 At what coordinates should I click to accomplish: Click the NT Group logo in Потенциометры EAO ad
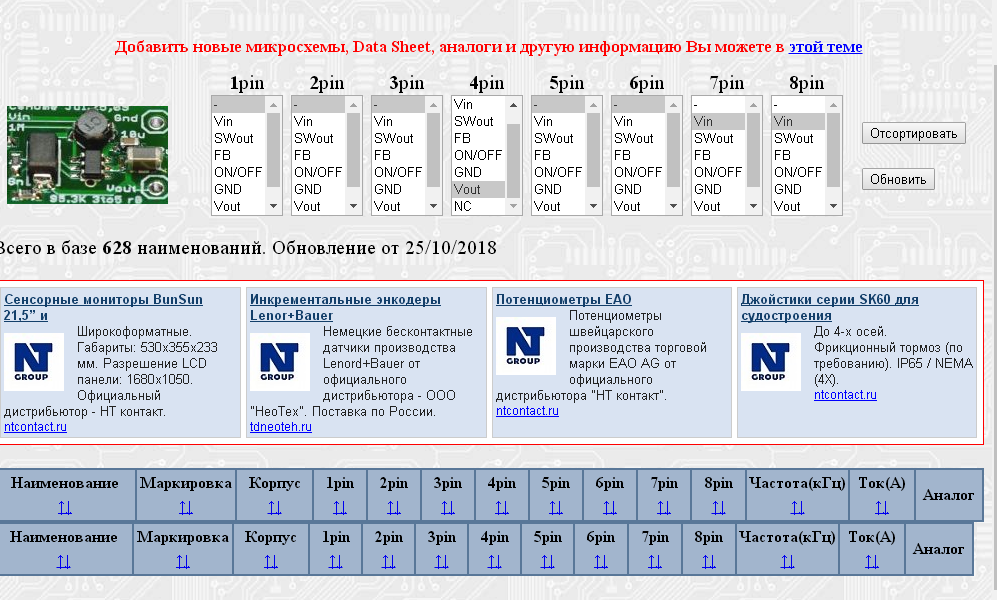526,346
